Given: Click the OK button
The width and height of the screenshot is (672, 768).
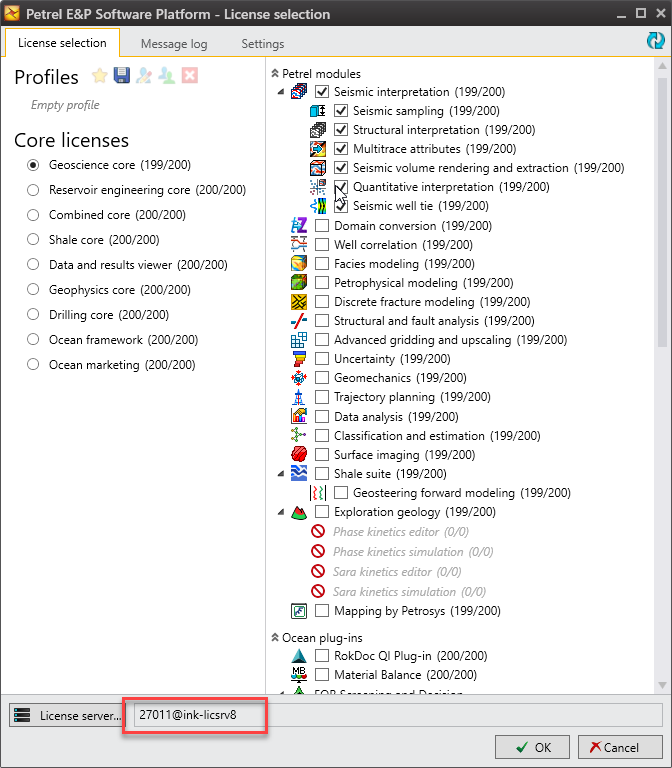Looking at the screenshot, I should pyautogui.click(x=532, y=747).
